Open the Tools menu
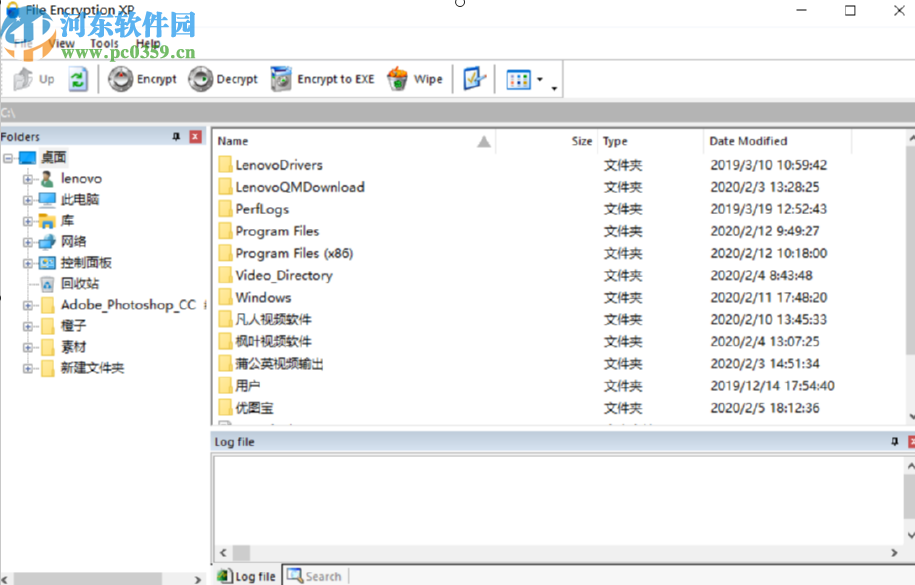Viewport: 915px width, 585px height. 103,43
